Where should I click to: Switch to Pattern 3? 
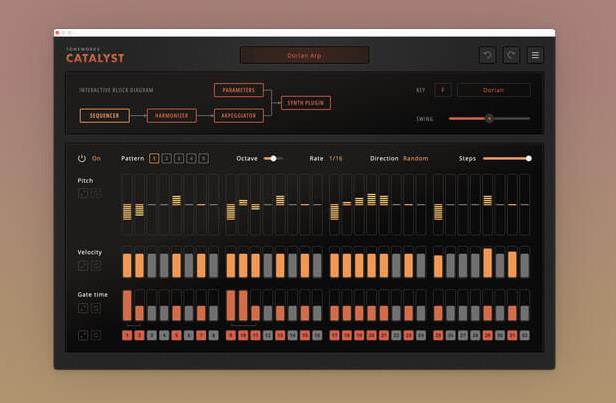tap(179, 158)
